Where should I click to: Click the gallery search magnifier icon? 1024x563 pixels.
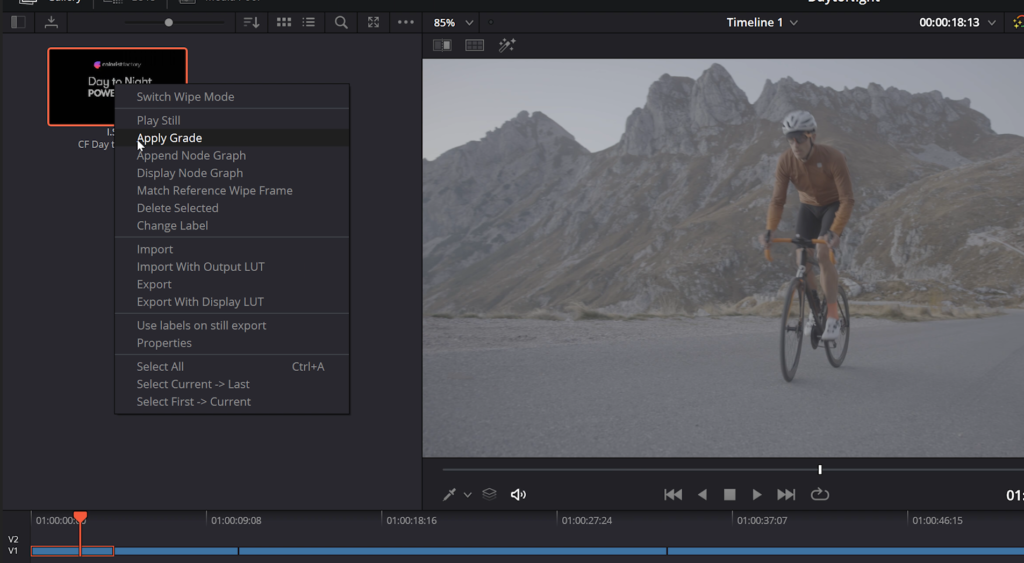click(341, 22)
